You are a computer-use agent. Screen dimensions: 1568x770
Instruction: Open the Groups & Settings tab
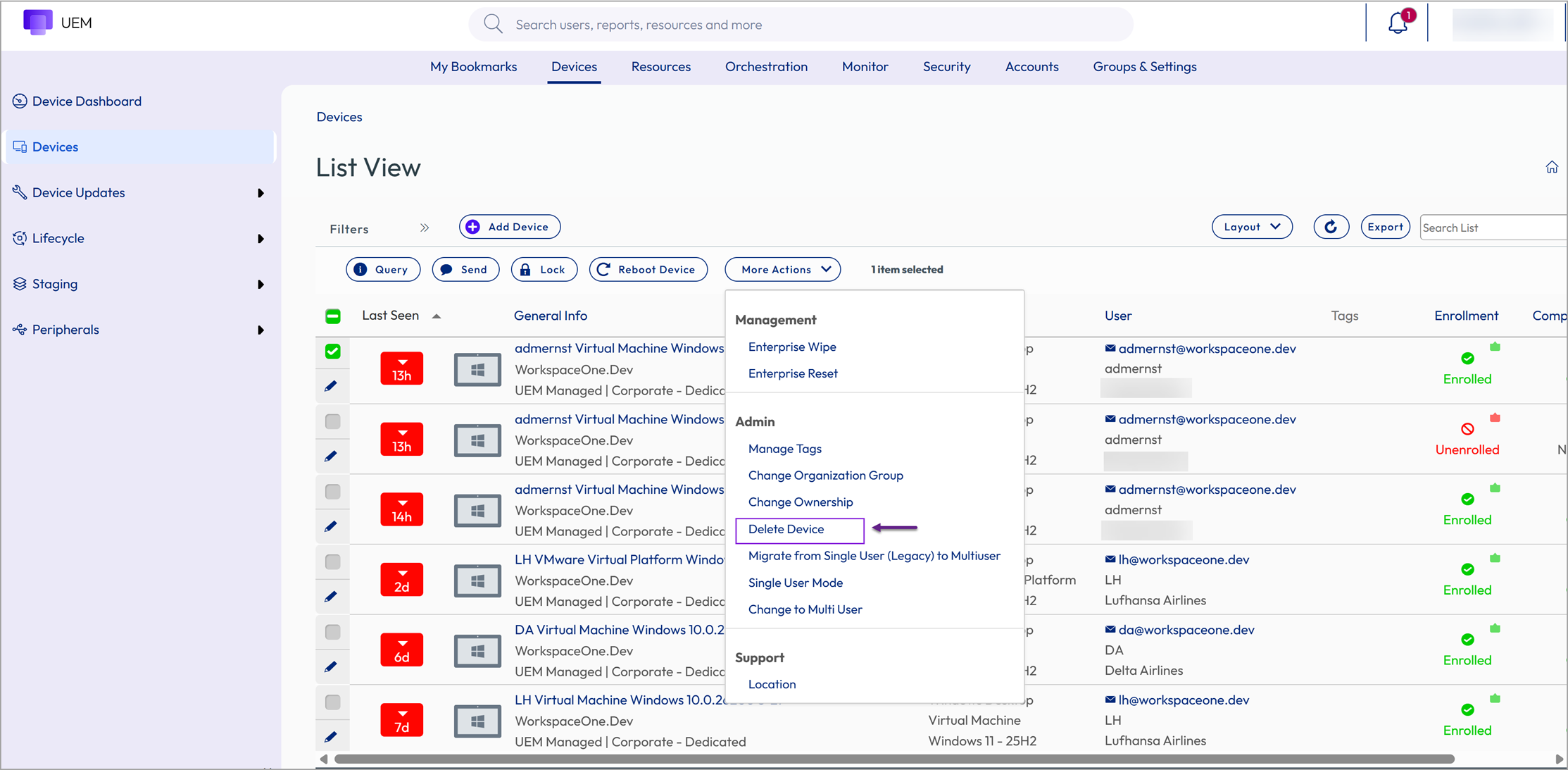click(x=1145, y=66)
